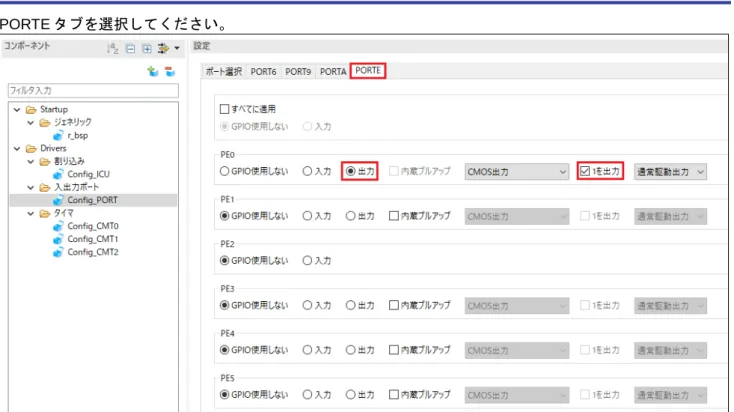Expand all components tree icon
Viewport: 734px width, 412px height.
[147, 49]
